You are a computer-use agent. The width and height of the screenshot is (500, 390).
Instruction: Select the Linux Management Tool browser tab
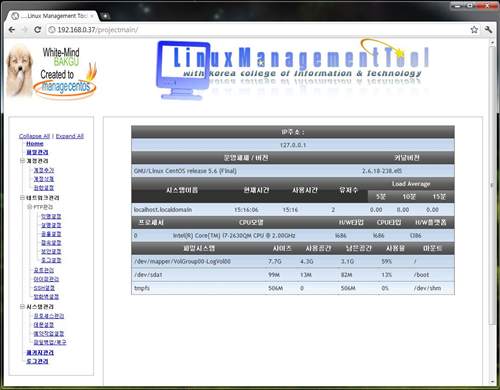tap(53, 16)
